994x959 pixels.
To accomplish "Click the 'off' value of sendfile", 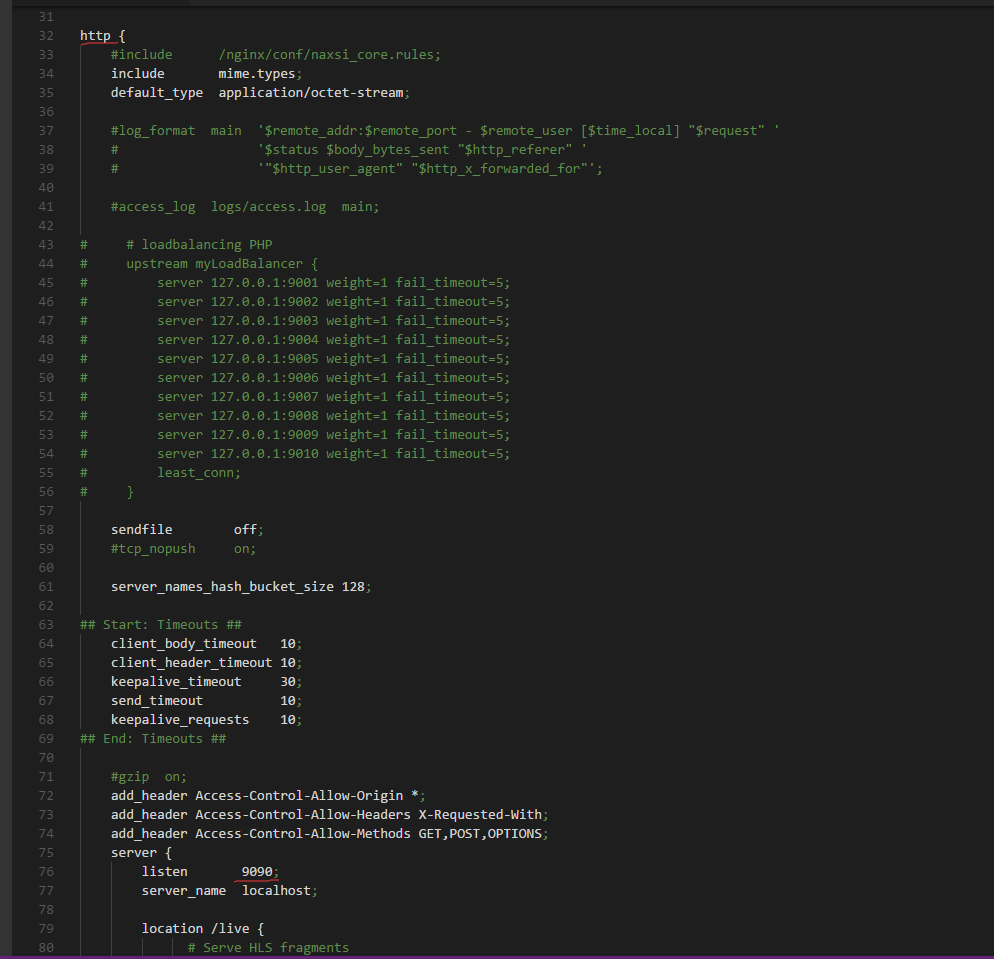I will click(x=245, y=530).
